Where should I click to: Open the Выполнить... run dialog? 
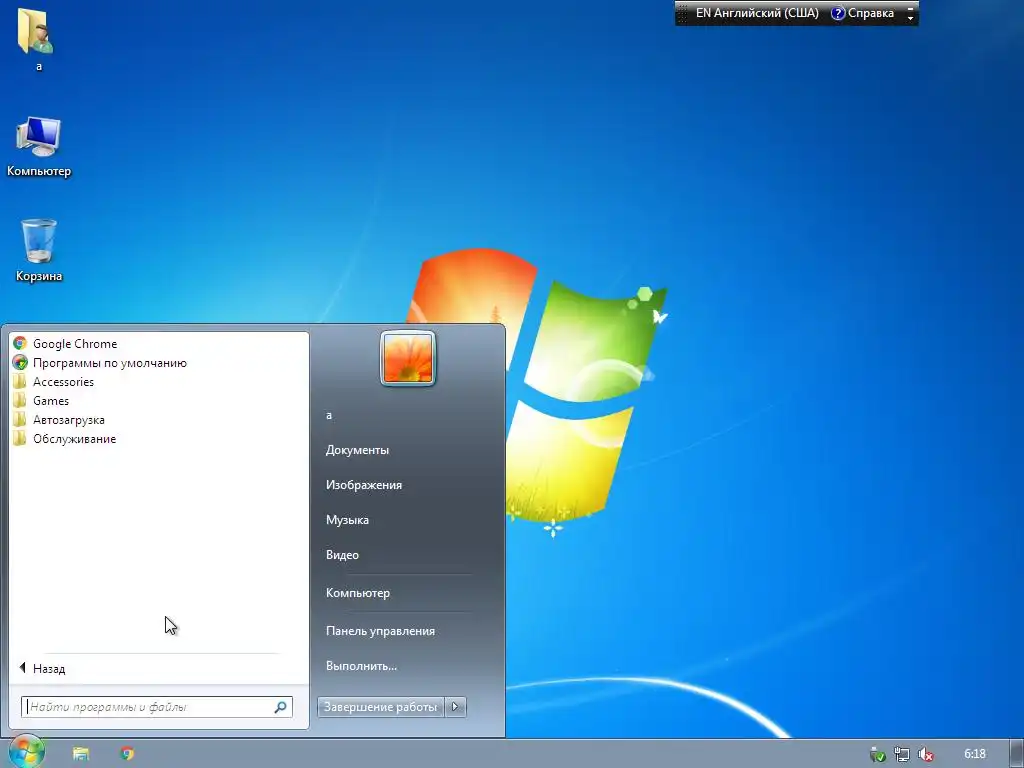[361, 666]
